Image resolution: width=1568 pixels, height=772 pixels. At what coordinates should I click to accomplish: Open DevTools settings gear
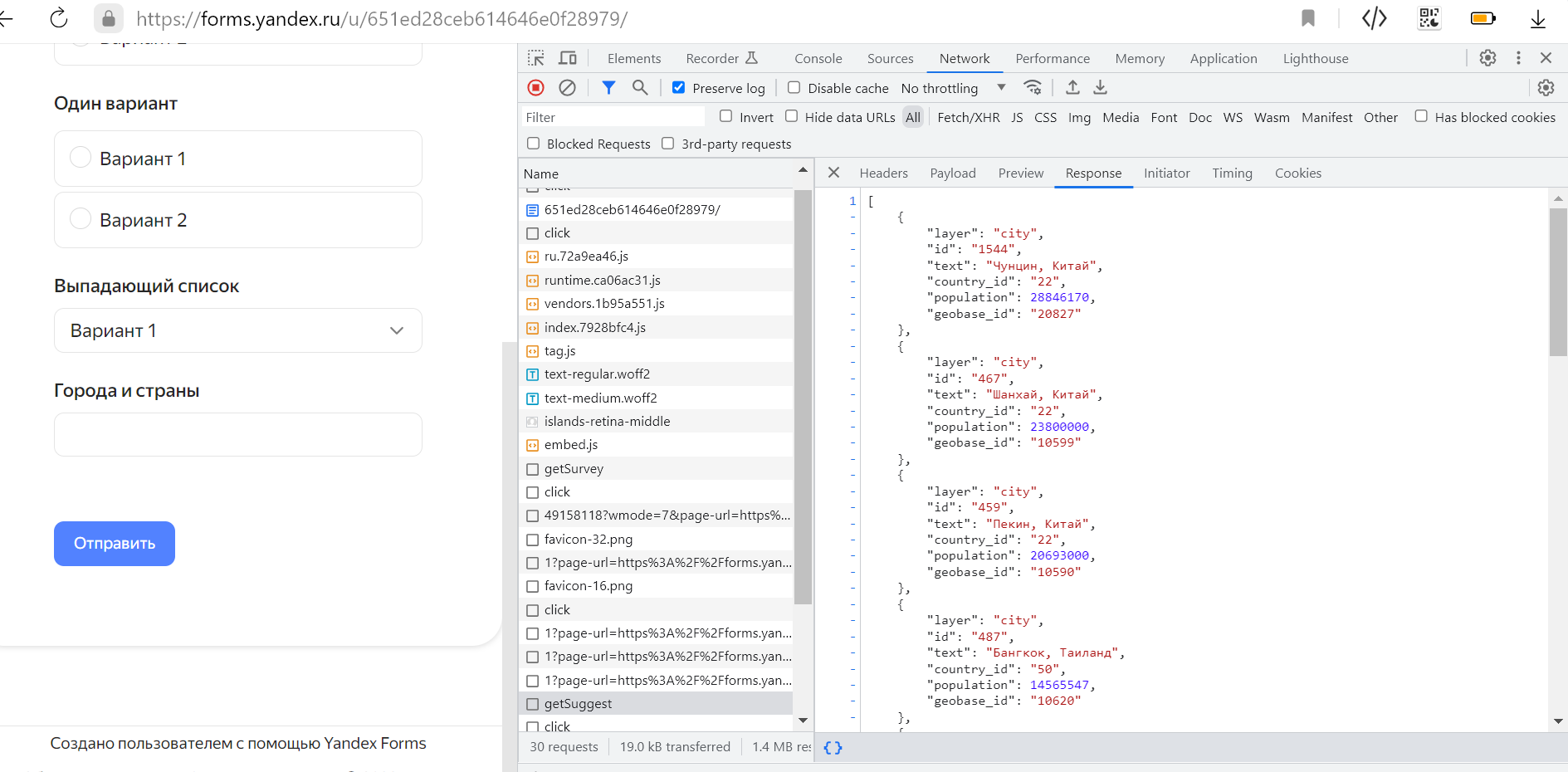click(x=1487, y=58)
